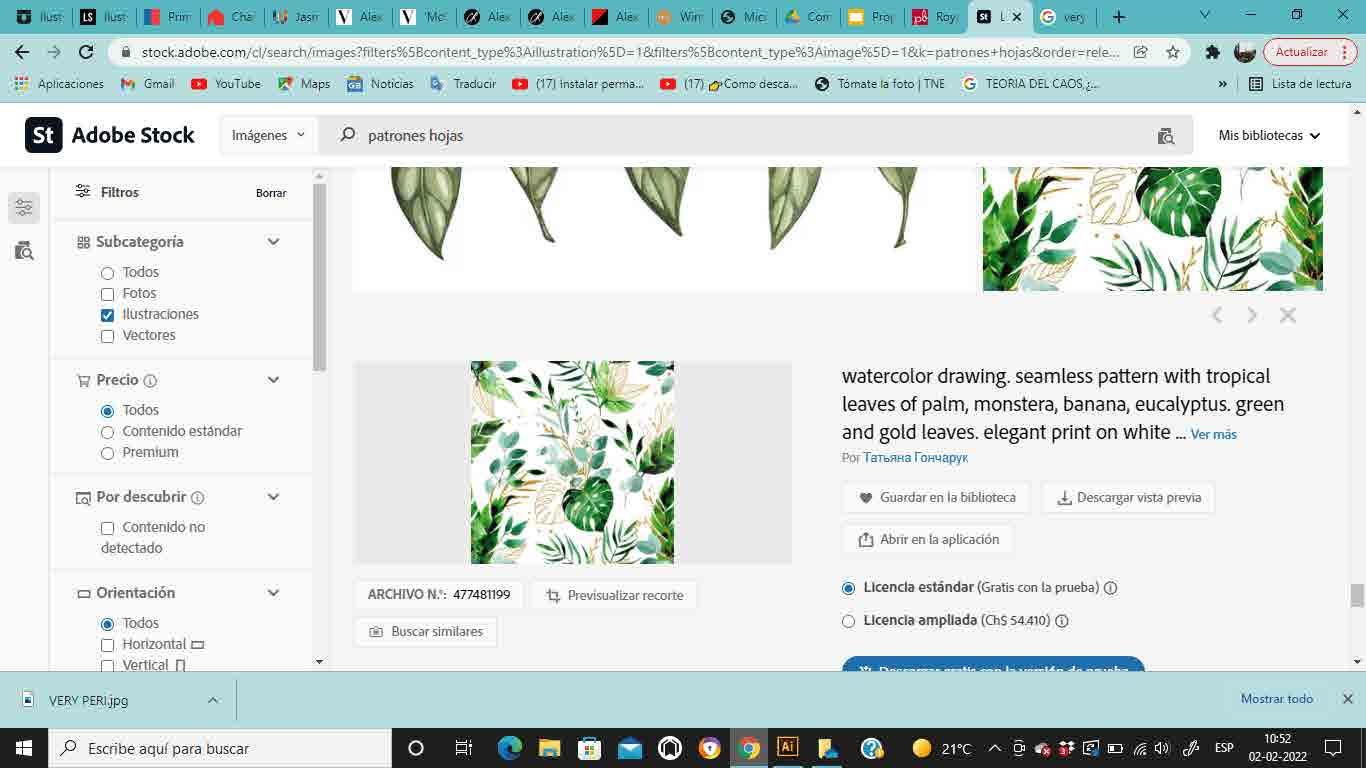Click the Buscar similares button
The image size is (1366, 768).
click(x=425, y=632)
